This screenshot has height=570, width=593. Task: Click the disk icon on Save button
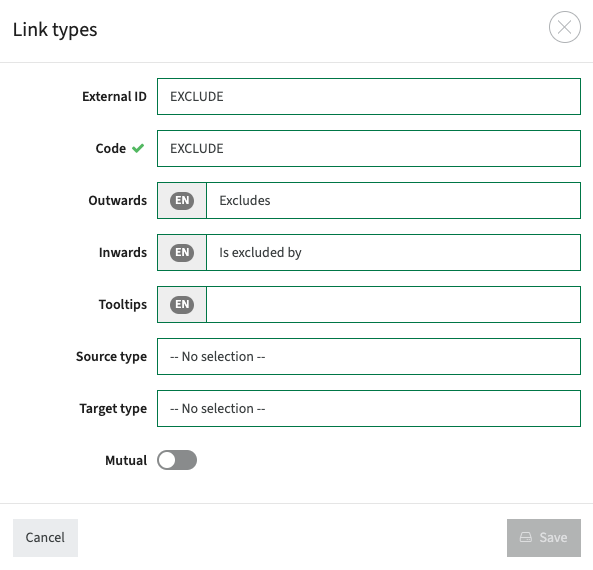[526, 537]
